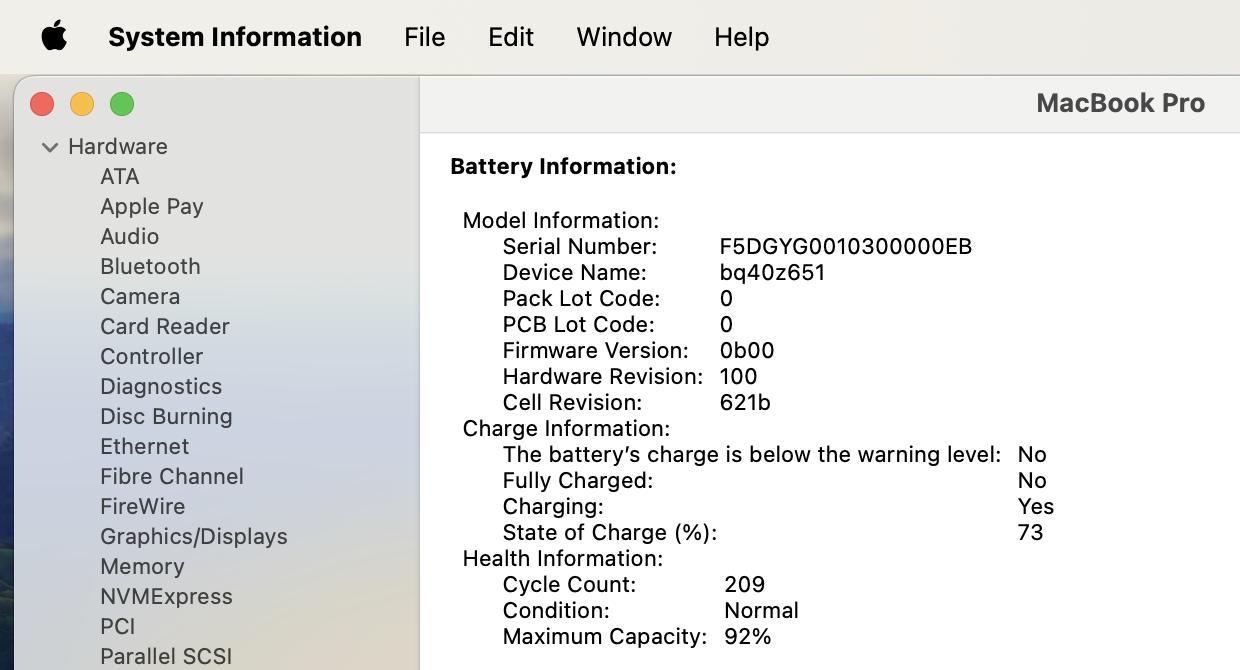Click the System Information app menu

(234, 37)
